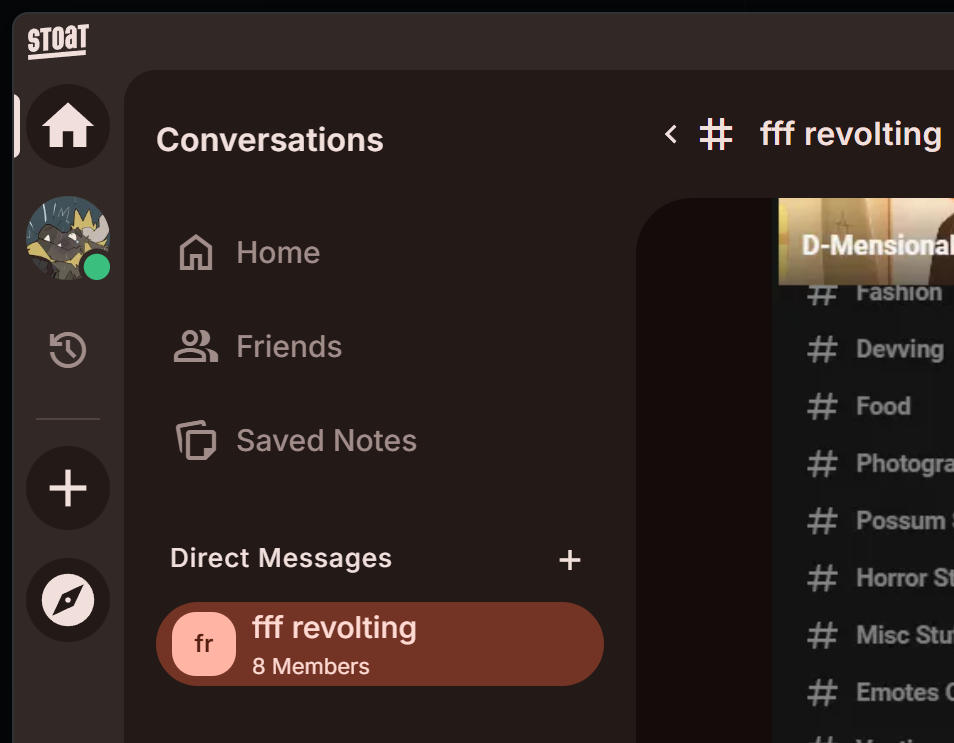Click the D-Mensional server banner
Viewport: 954px width, 743px height.
(866, 242)
